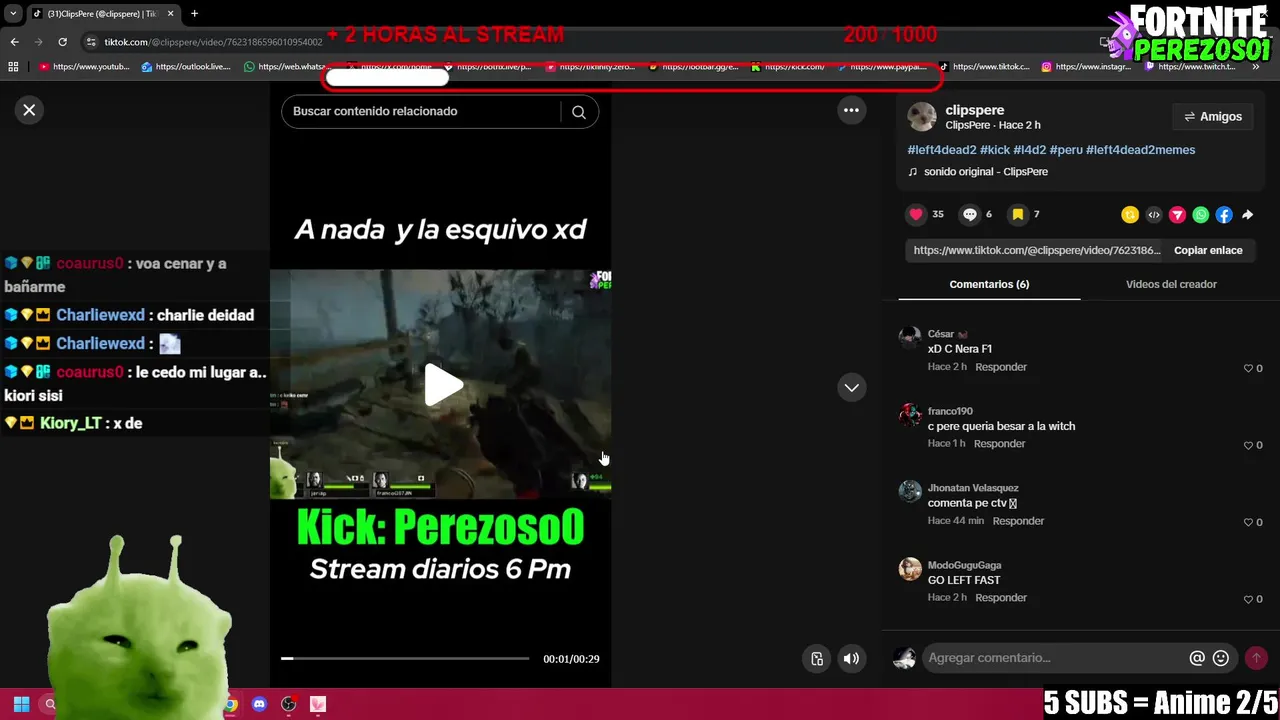Image resolution: width=1280 pixels, height=720 pixels.
Task: Click the Amigos button
Action: point(1212,117)
